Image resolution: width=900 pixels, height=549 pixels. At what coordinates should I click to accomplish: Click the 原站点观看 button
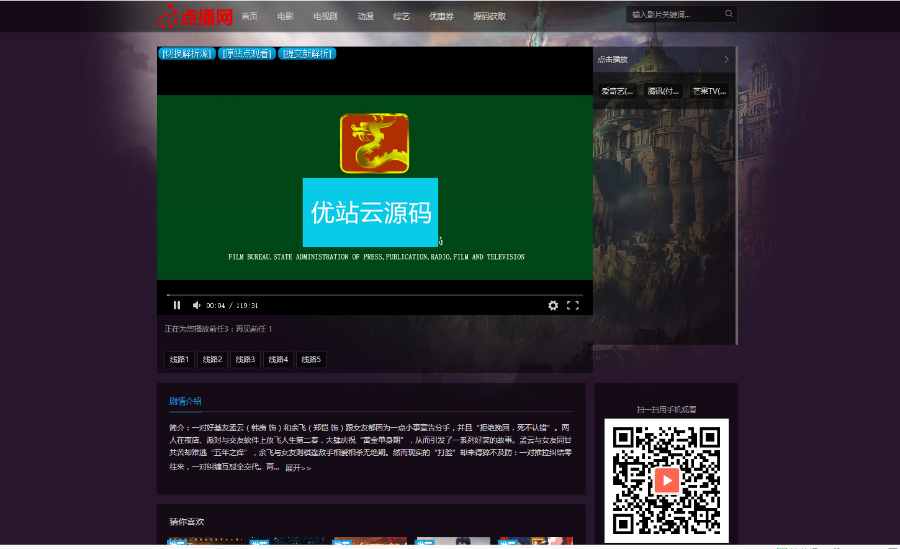pyautogui.click(x=247, y=53)
